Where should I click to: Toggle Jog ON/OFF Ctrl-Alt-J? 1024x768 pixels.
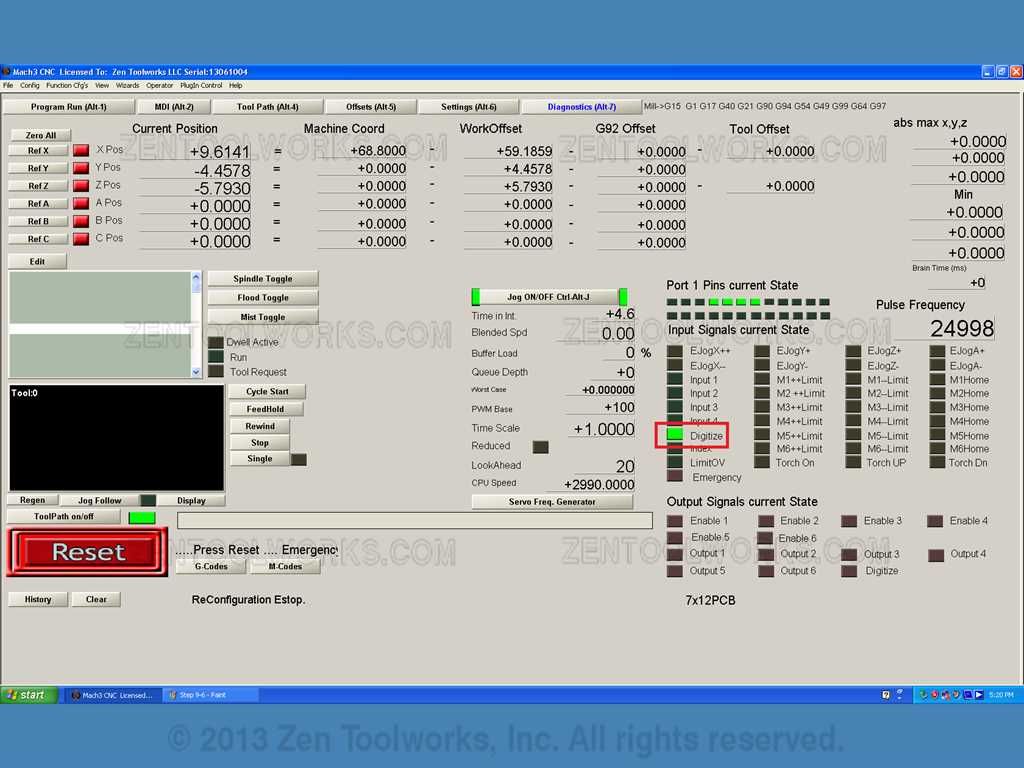[x=549, y=297]
